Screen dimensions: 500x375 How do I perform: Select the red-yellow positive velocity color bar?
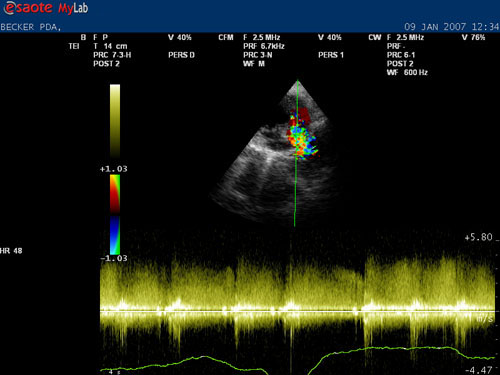click(115, 194)
